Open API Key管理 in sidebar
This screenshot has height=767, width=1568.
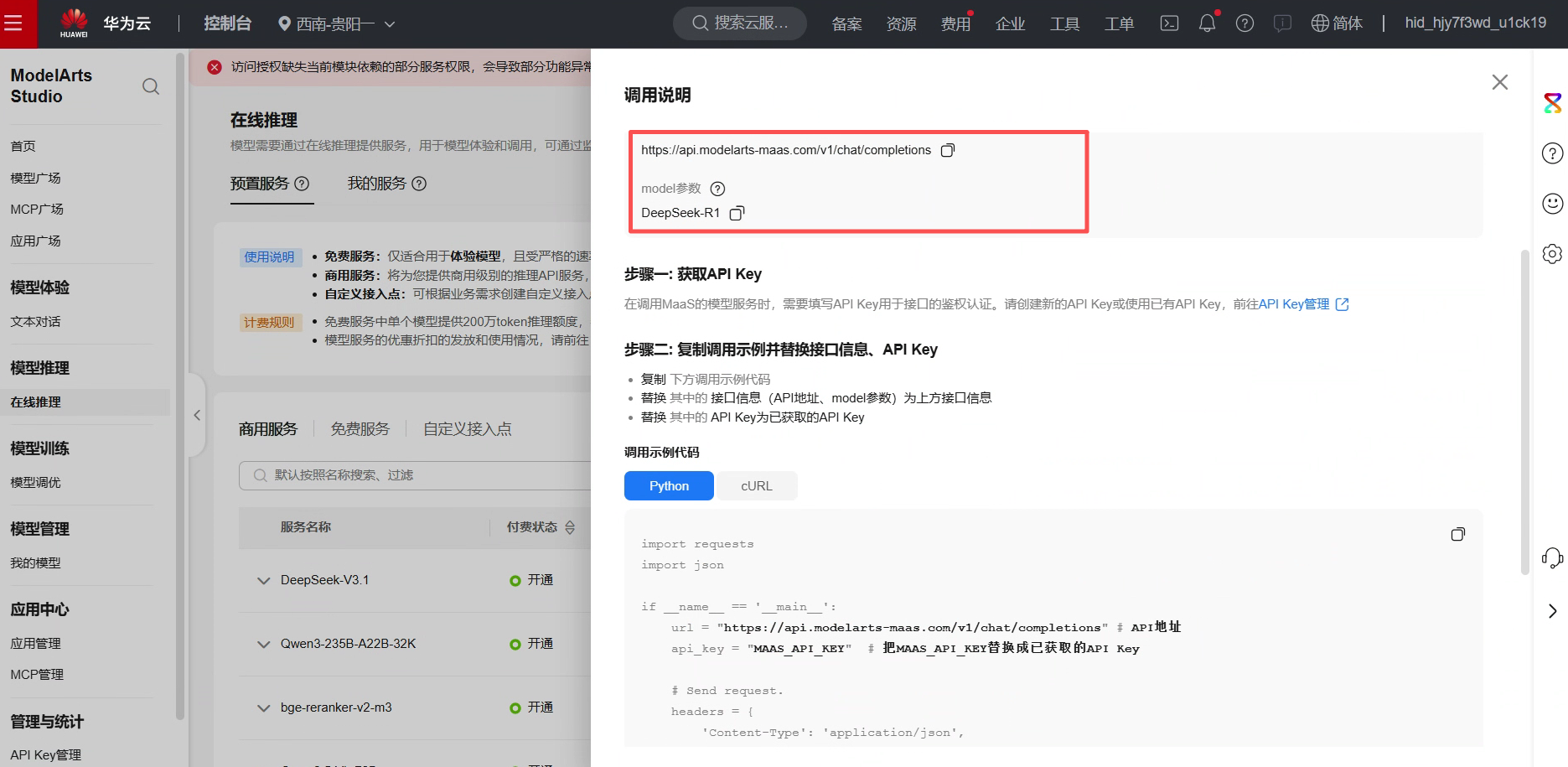(46, 755)
